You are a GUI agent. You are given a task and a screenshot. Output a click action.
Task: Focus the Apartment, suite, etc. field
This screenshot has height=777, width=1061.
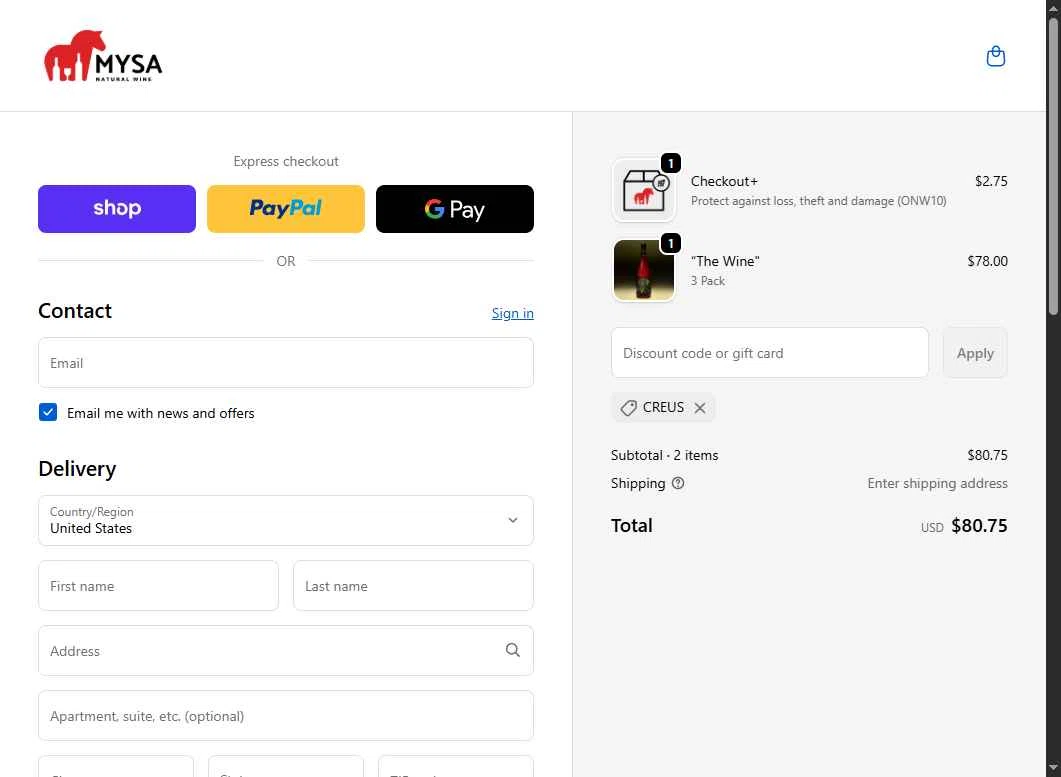(x=286, y=715)
